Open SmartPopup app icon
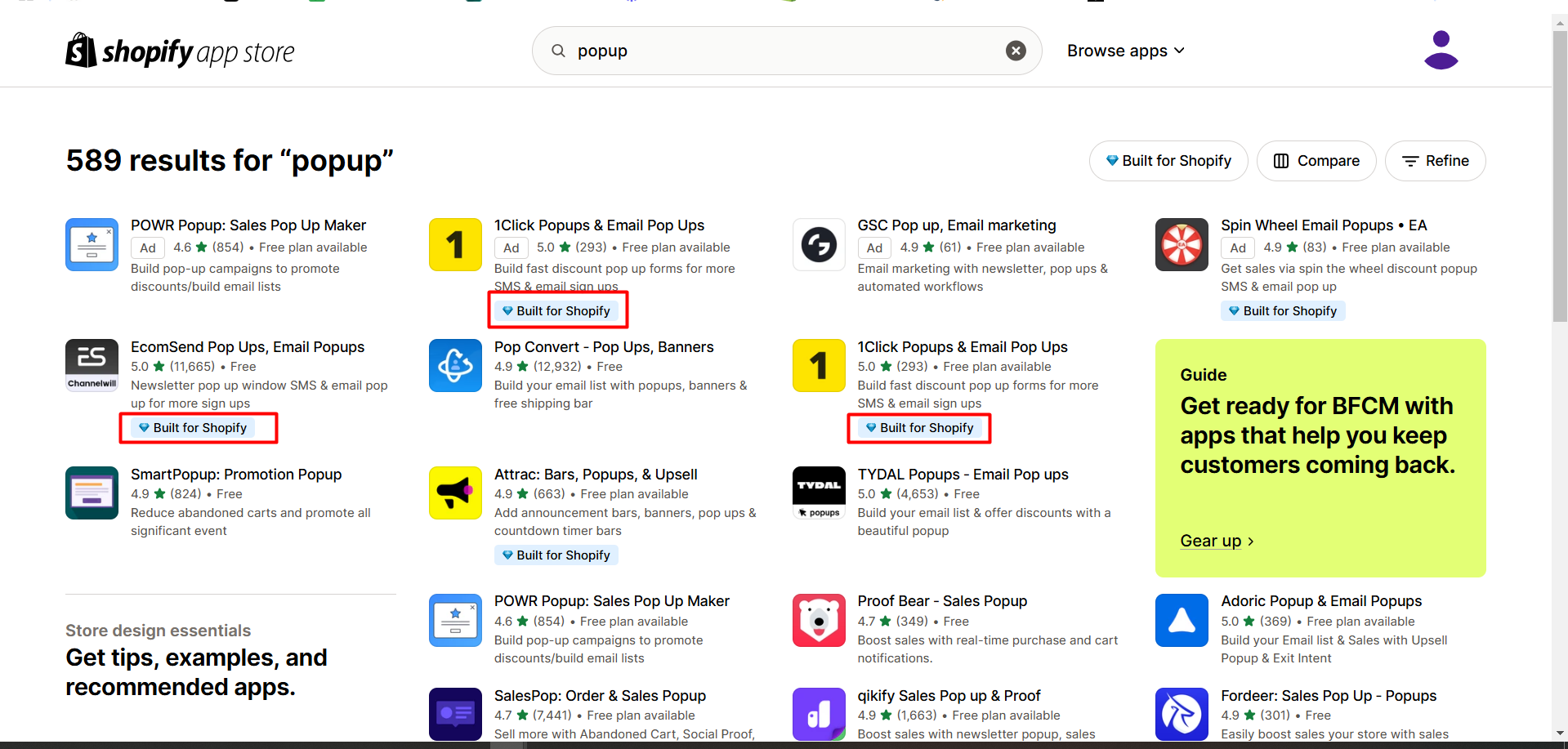This screenshot has width=1568, height=749. pyautogui.click(x=92, y=493)
